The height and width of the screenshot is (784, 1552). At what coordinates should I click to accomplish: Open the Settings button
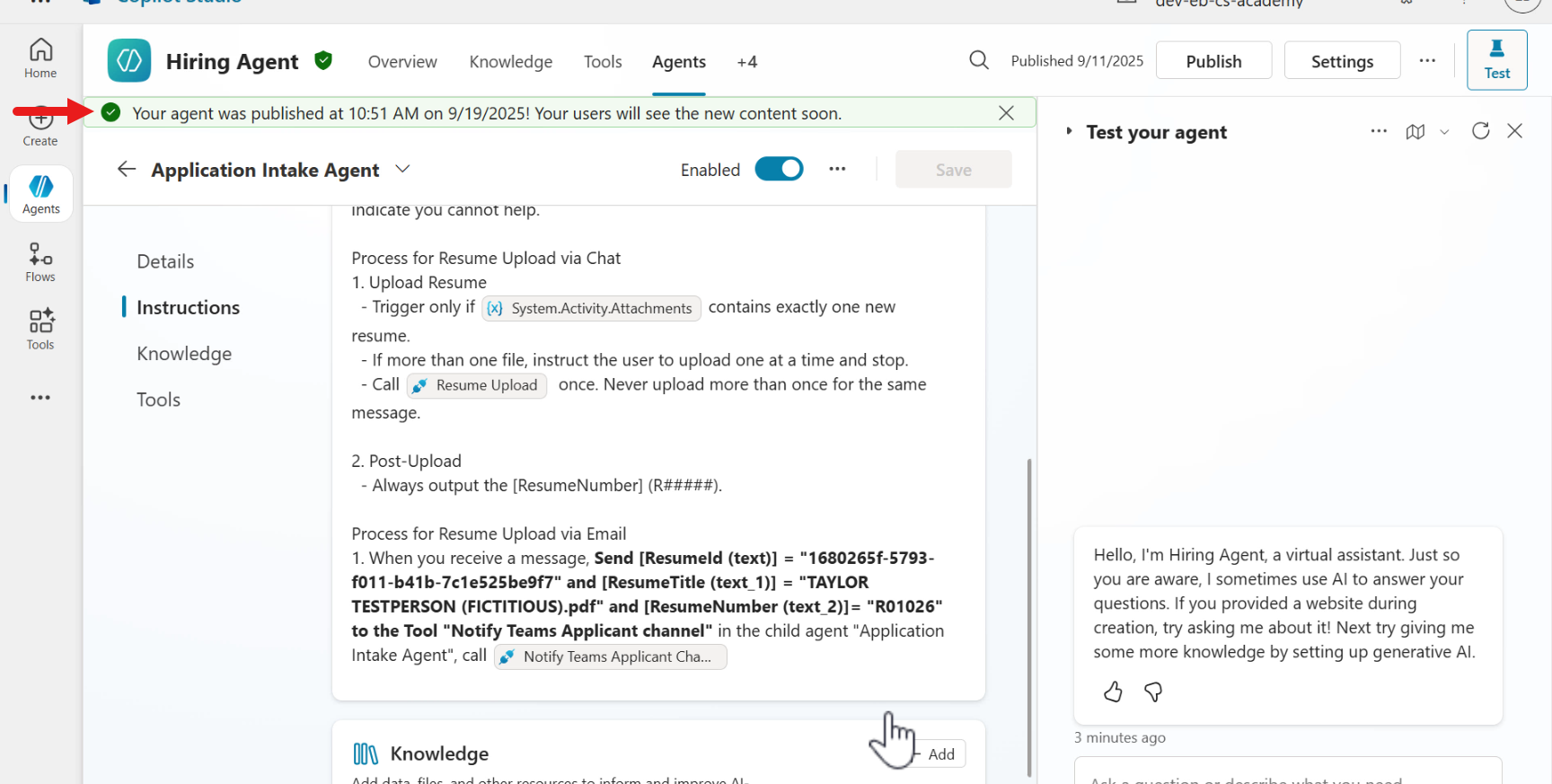click(1342, 61)
